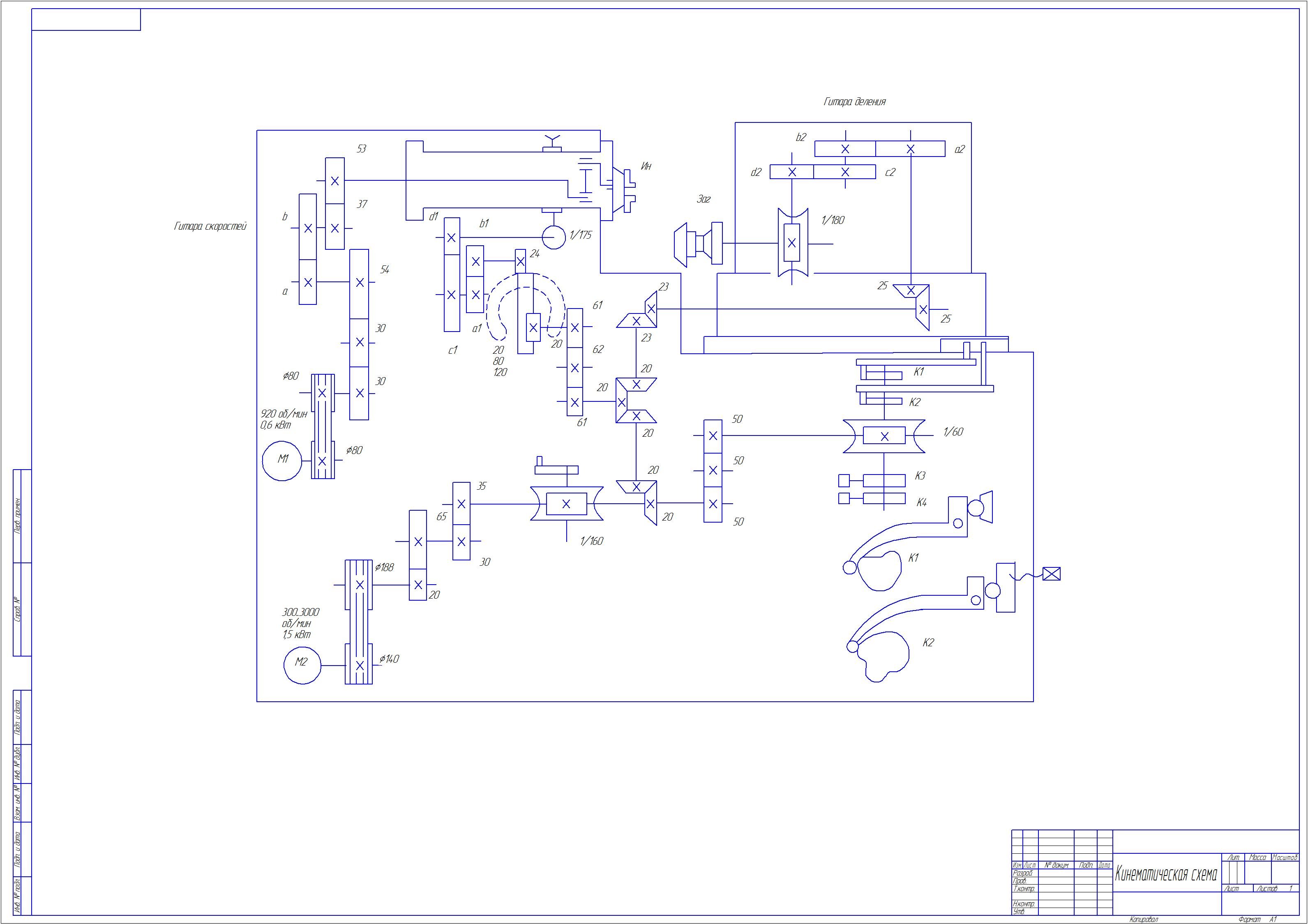The image size is (1308, 924).
Task: Select the 1/180 worm wheel symbol
Action: tap(792, 243)
